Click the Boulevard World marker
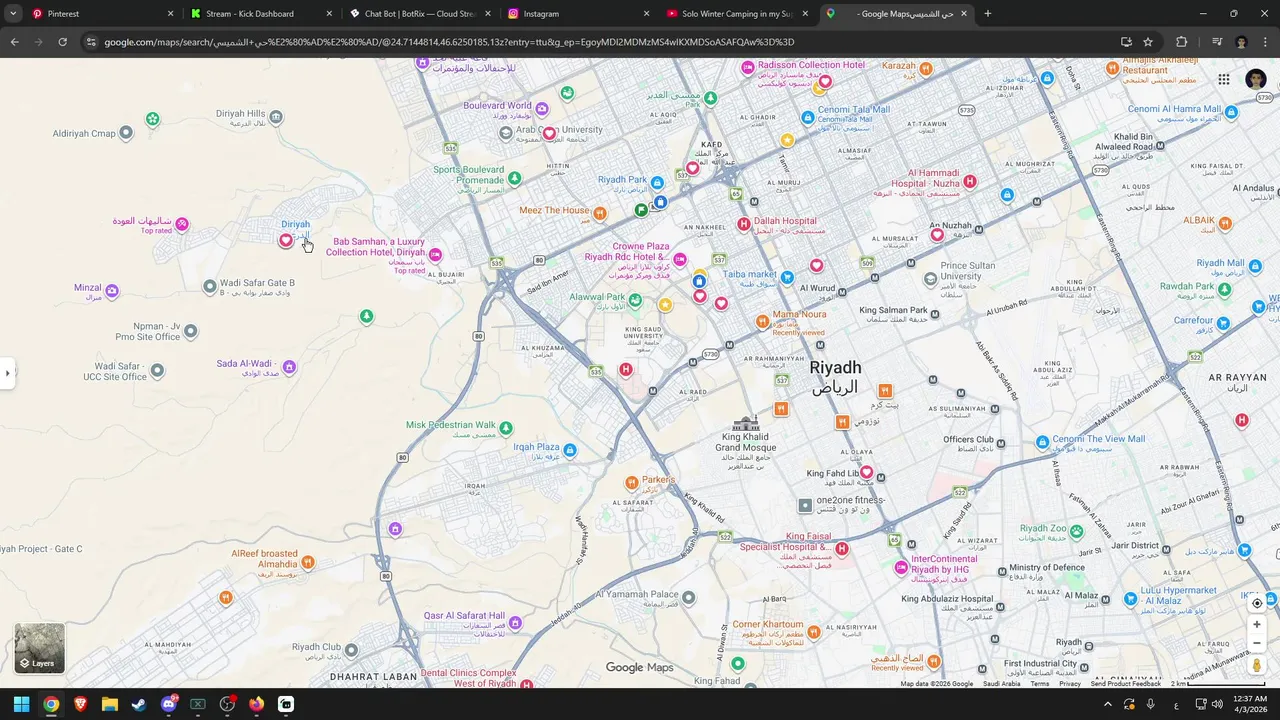Viewport: 1280px width, 720px height. [x=542, y=109]
